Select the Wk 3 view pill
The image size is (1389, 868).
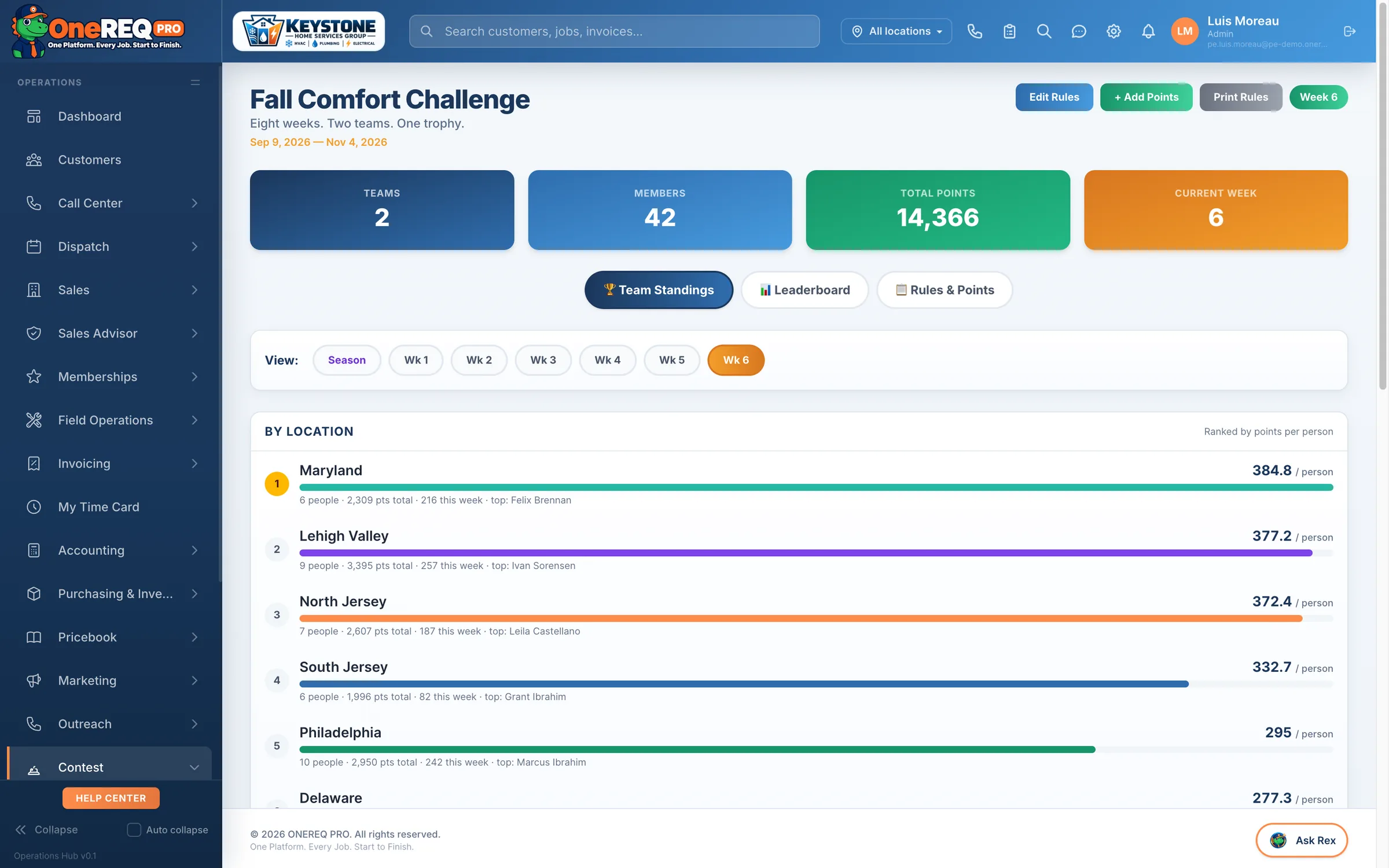[x=543, y=360]
